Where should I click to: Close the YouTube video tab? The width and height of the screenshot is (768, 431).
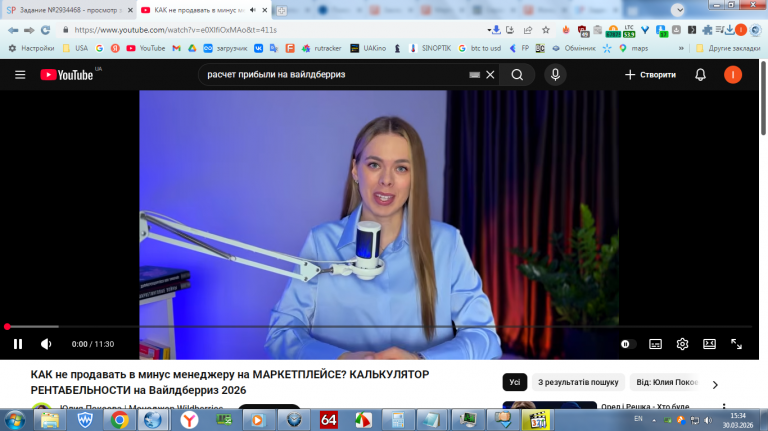point(265,10)
